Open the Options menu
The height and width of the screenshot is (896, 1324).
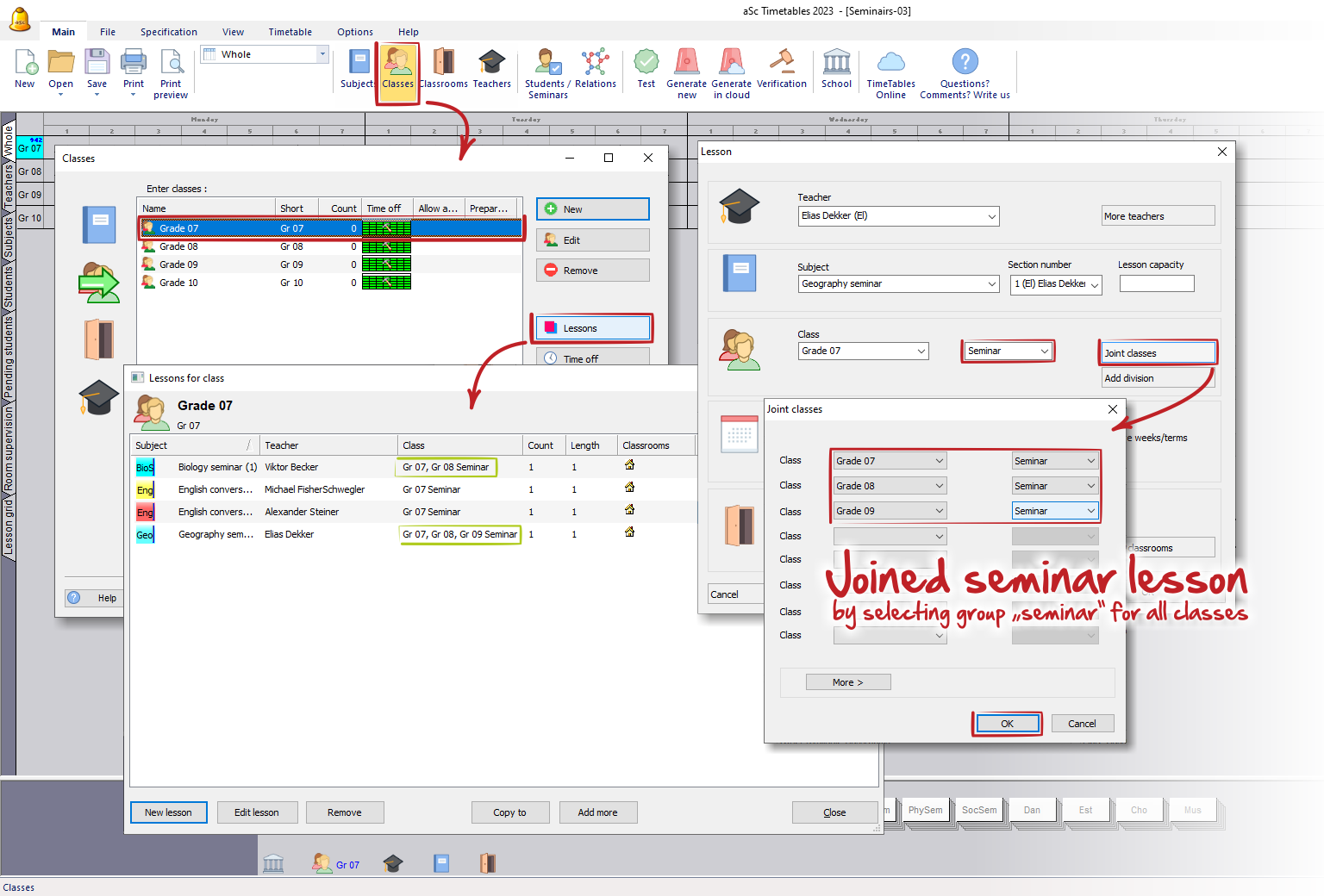point(355,32)
